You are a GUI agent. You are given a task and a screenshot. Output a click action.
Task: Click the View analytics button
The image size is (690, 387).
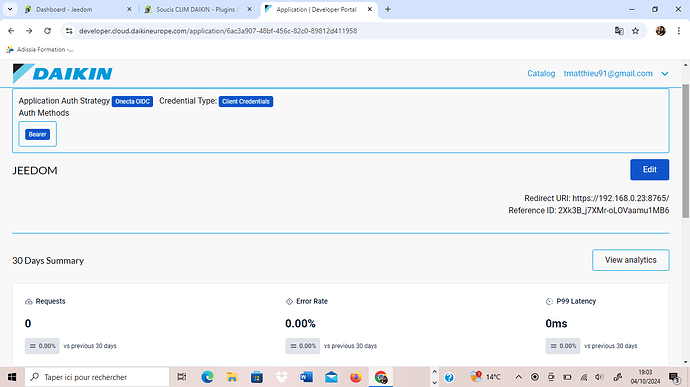coord(631,260)
